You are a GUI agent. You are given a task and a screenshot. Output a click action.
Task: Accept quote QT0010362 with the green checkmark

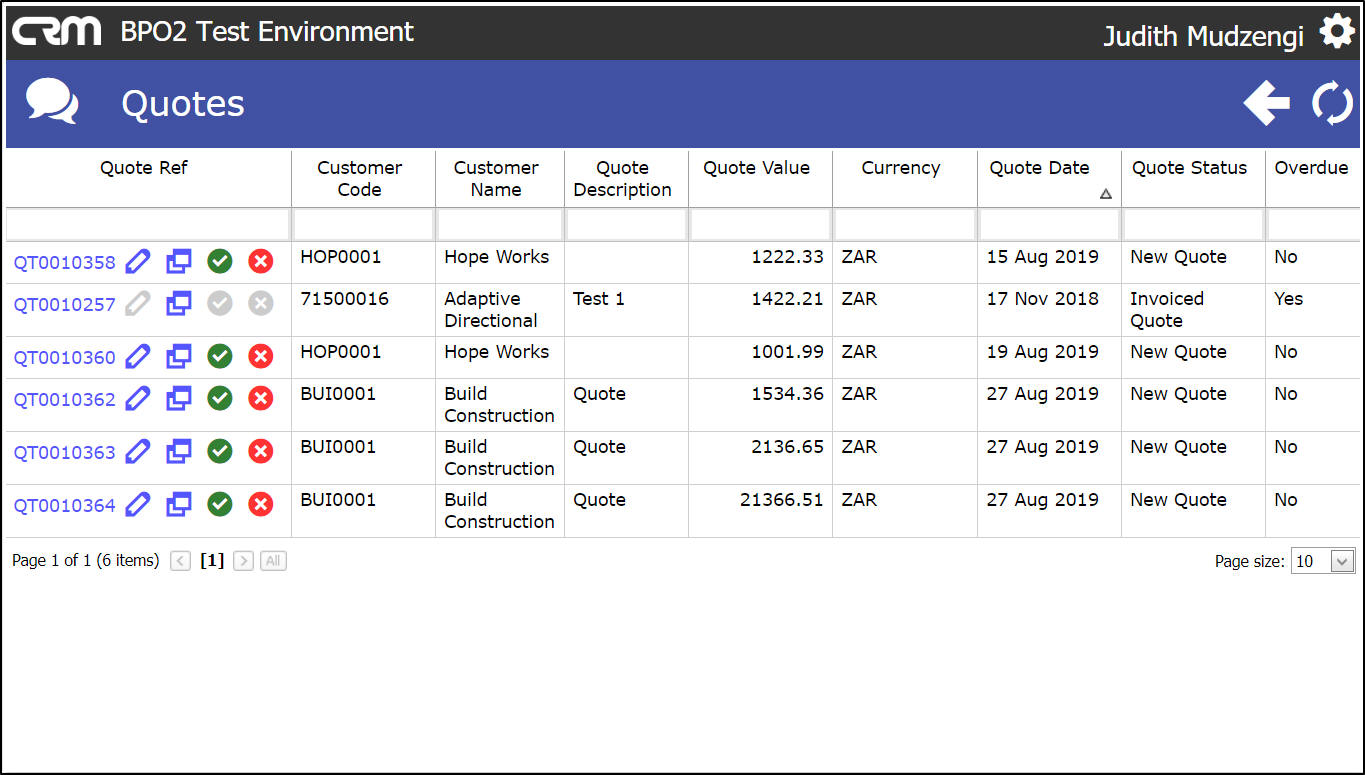pos(220,399)
